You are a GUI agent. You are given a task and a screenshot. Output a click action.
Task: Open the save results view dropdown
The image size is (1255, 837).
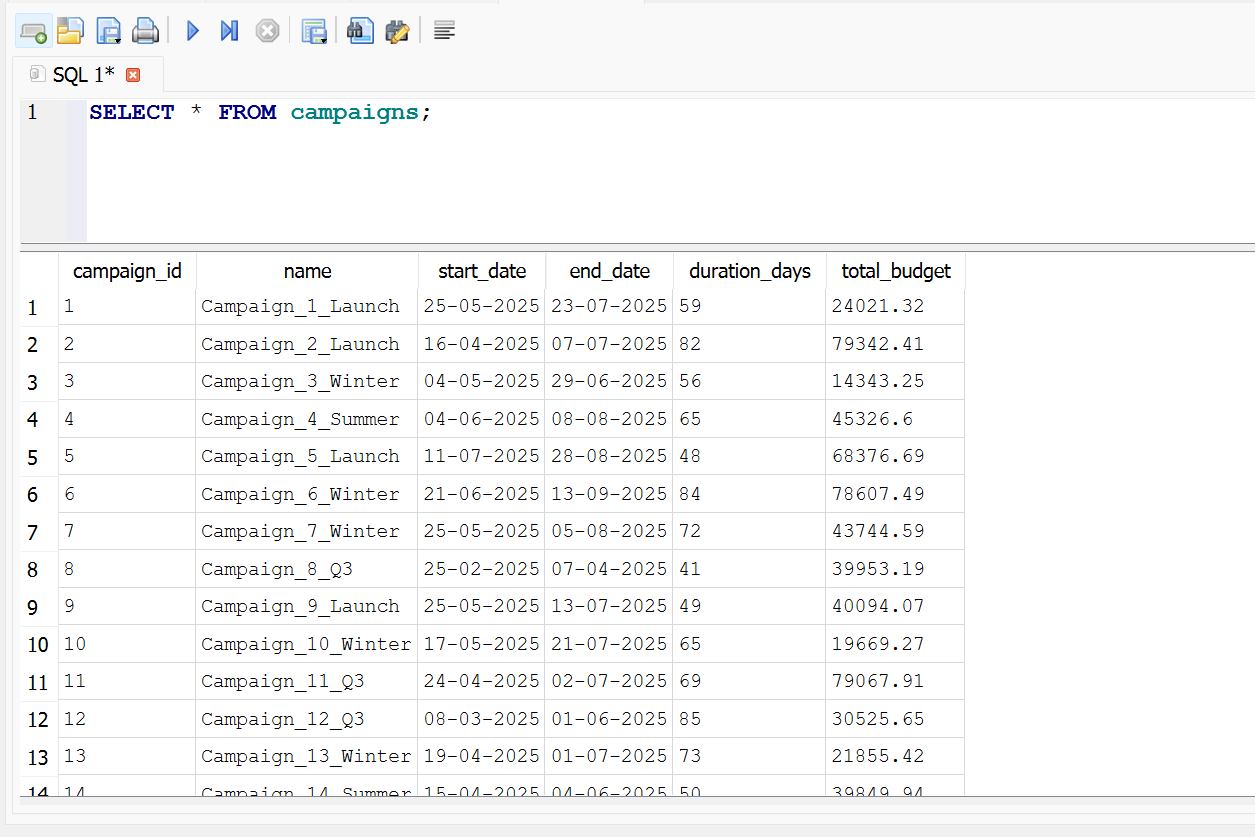315,31
